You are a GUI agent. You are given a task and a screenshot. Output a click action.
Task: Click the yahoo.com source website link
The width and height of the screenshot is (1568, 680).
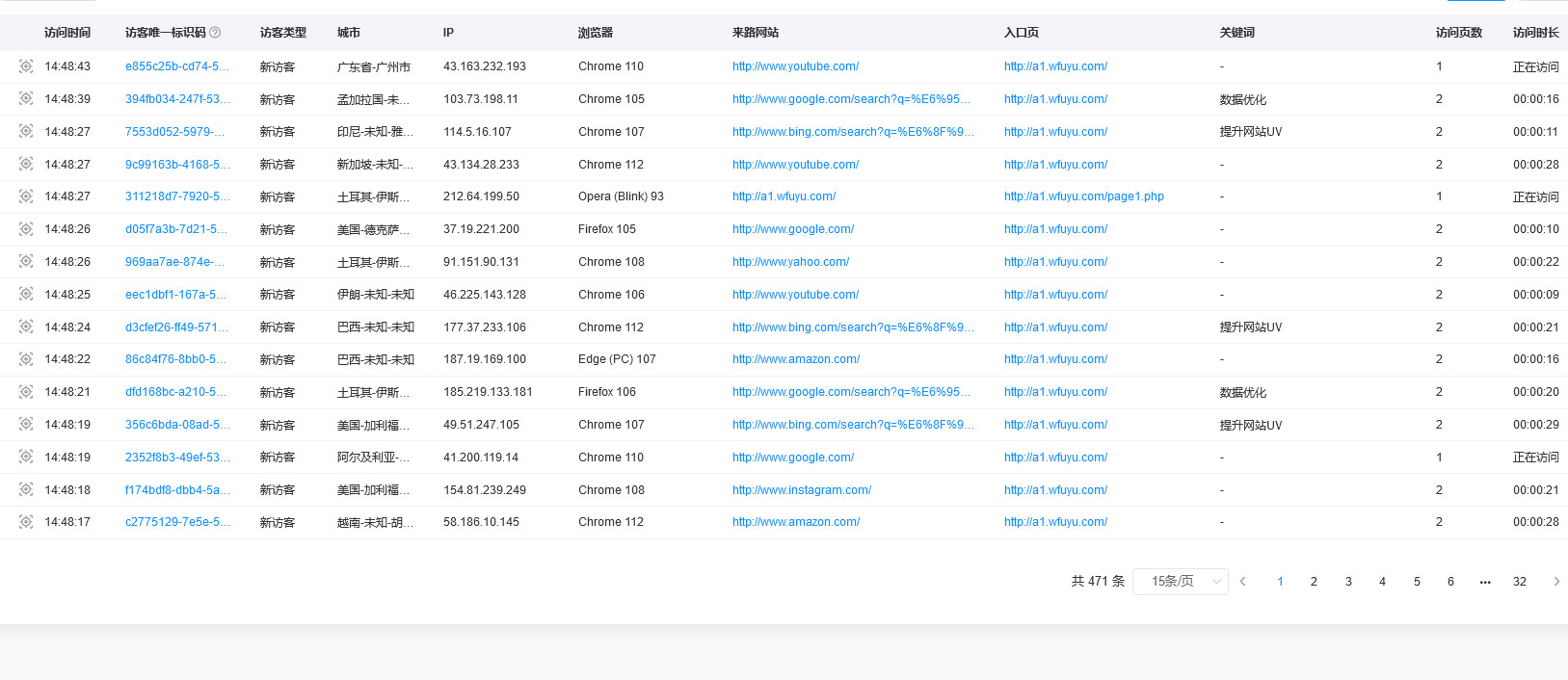pos(790,262)
